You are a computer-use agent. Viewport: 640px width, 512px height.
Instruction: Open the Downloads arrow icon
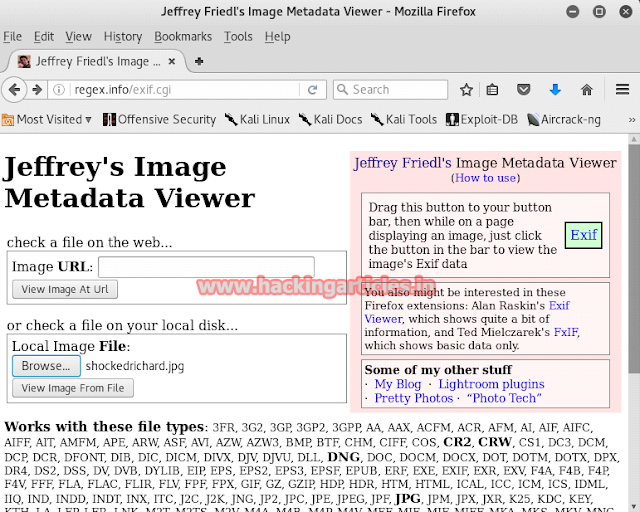555,89
